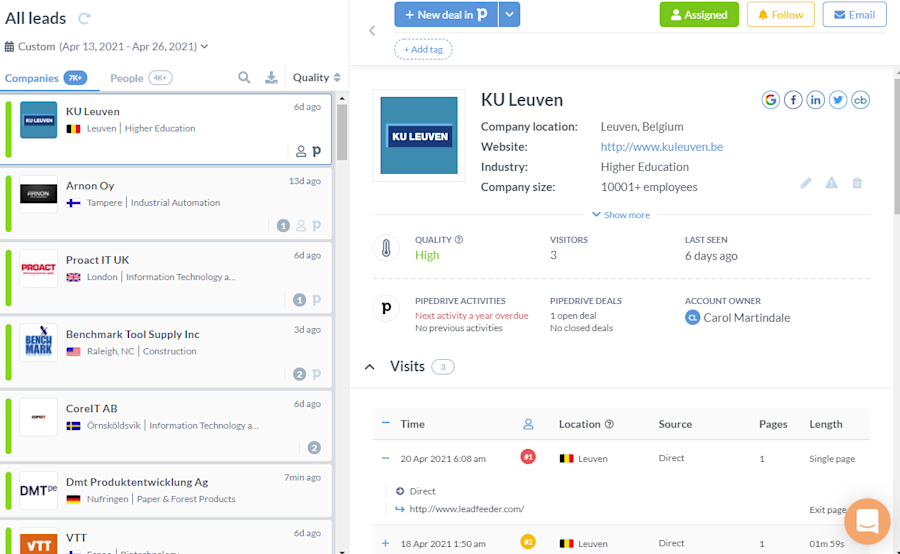Expand the 18 Apr 2021 visit row

(x=385, y=543)
